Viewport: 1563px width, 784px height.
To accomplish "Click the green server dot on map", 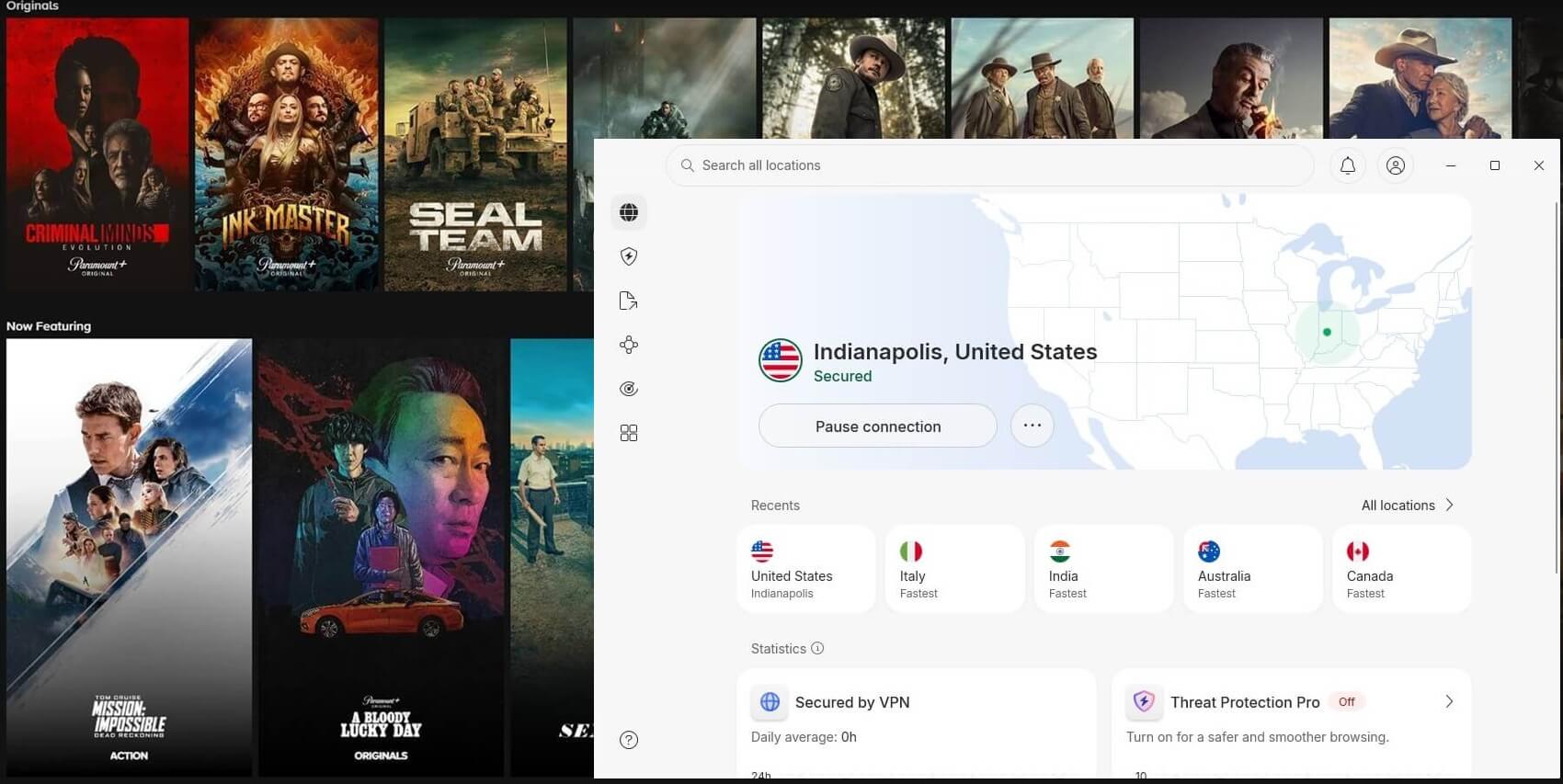I will tap(1327, 332).
